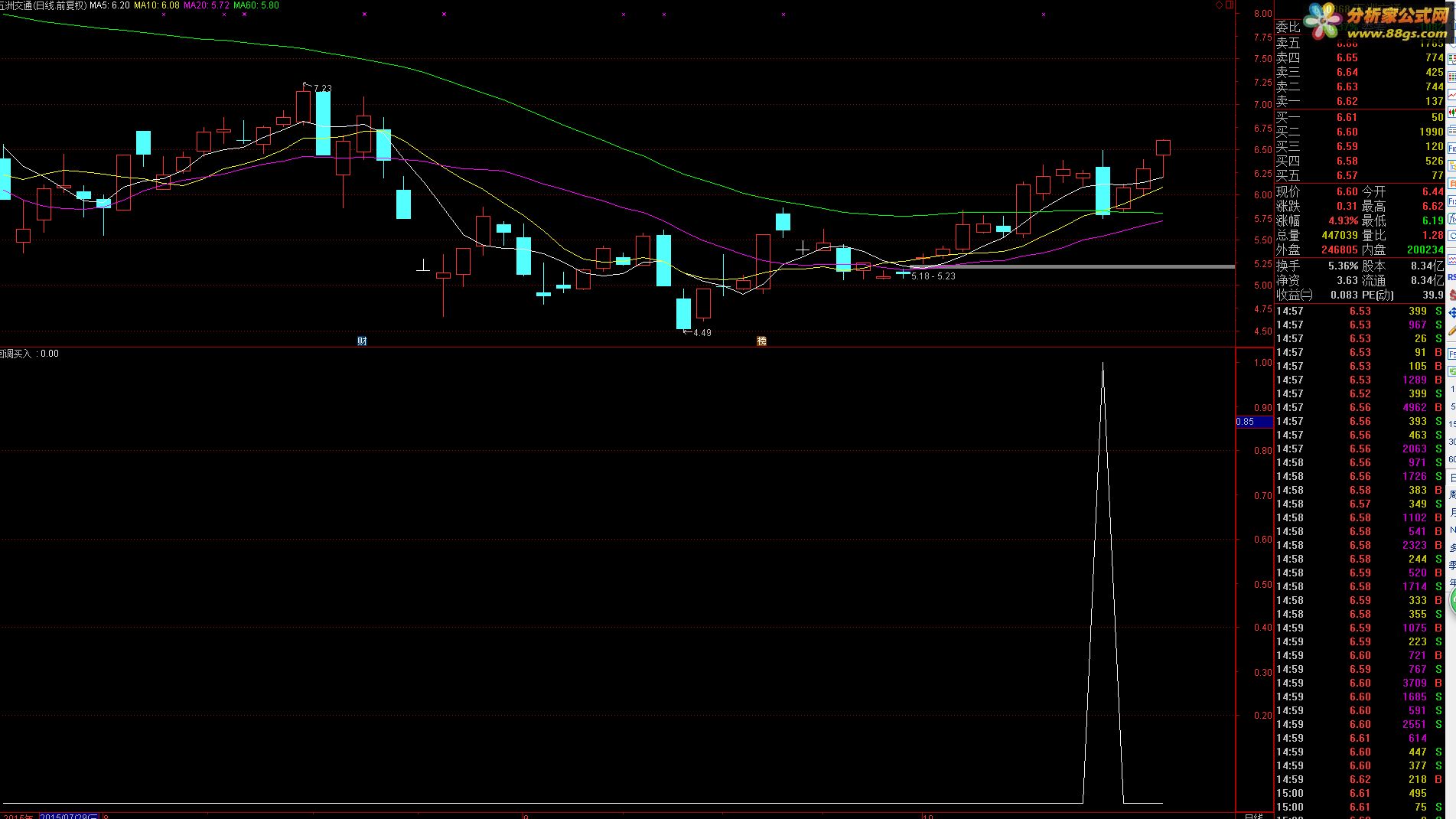This screenshot has height=819, width=1456.
Task: Click the 买四 6.58 buy order row
Action: tap(1359, 161)
